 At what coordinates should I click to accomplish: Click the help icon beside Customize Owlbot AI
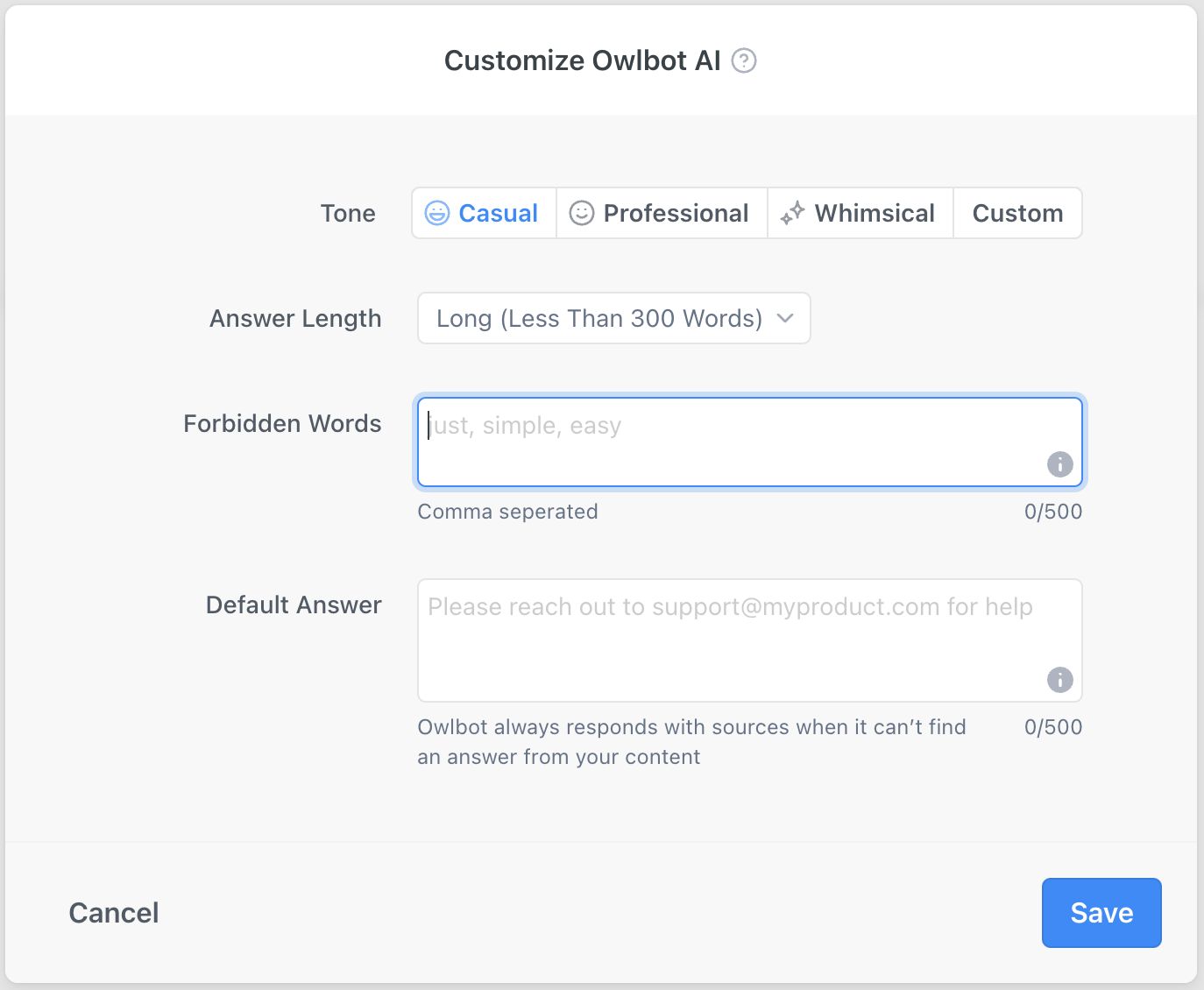[x=744, y=60]
